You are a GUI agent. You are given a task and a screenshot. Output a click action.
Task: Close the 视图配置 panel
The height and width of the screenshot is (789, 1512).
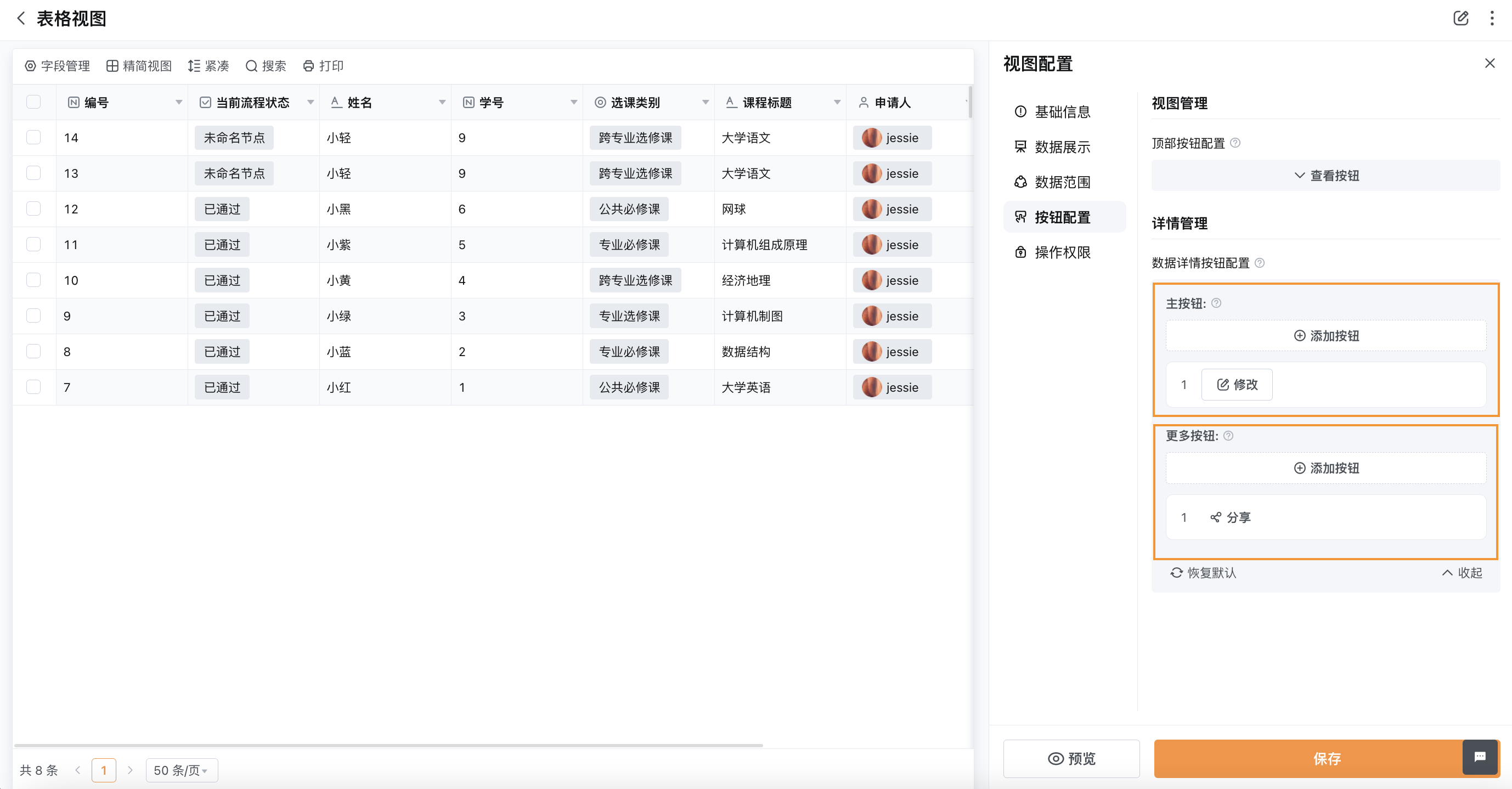(x=1490, y=64)
